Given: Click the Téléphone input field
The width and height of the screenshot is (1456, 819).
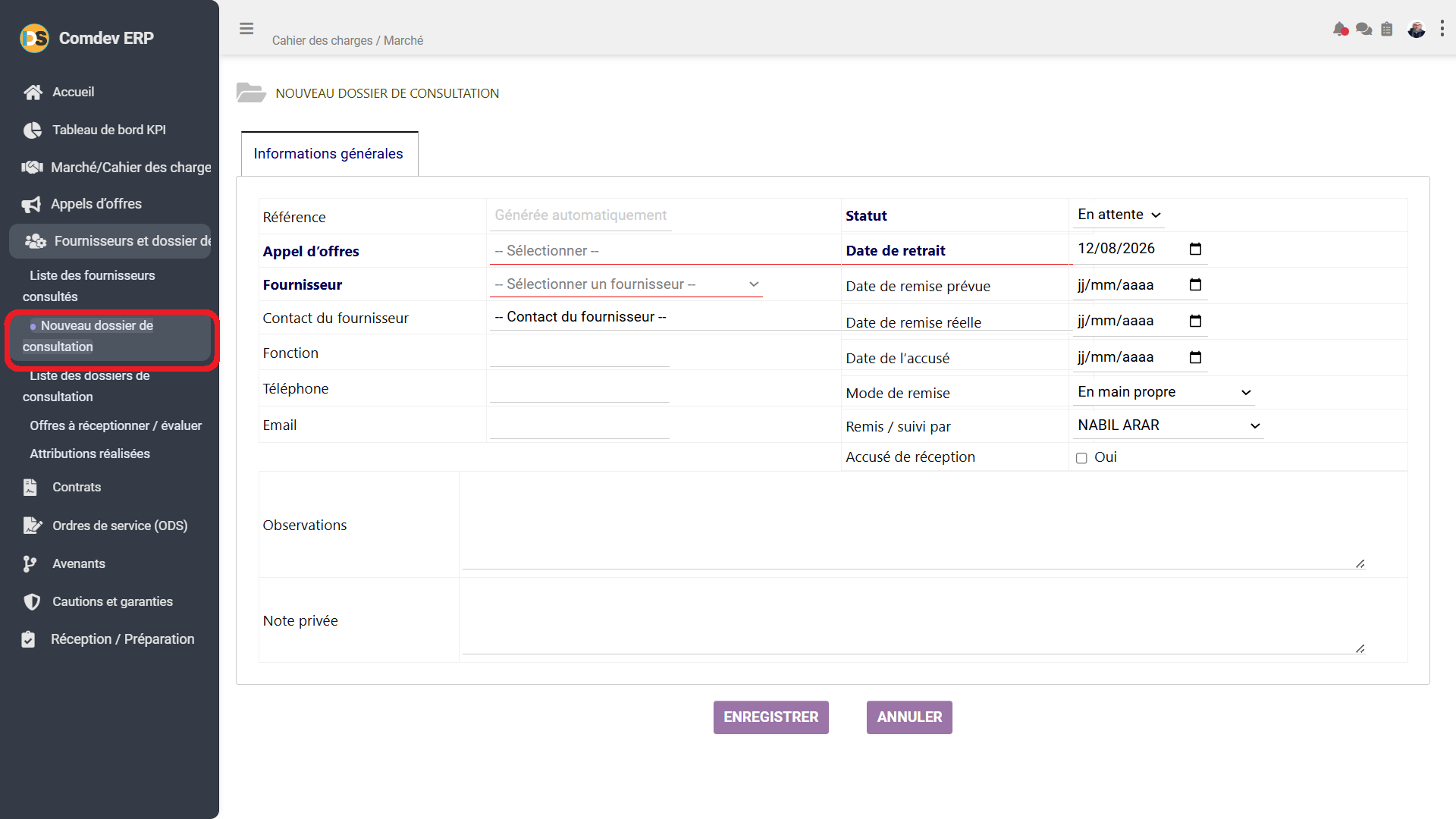Looking at the screenshot, I should [579, 389].
